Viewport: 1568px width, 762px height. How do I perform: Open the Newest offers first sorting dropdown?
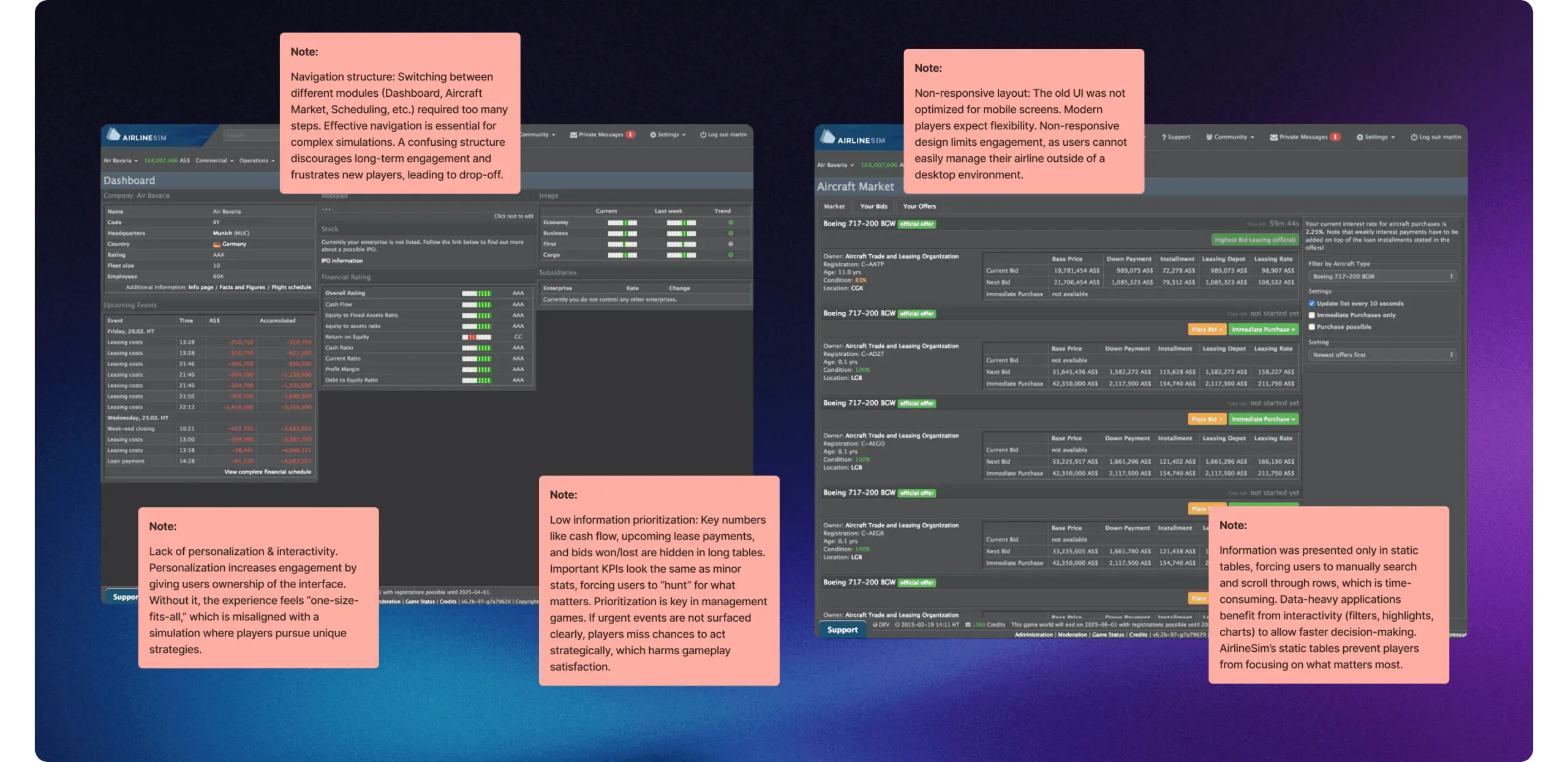click(1382, 355)
